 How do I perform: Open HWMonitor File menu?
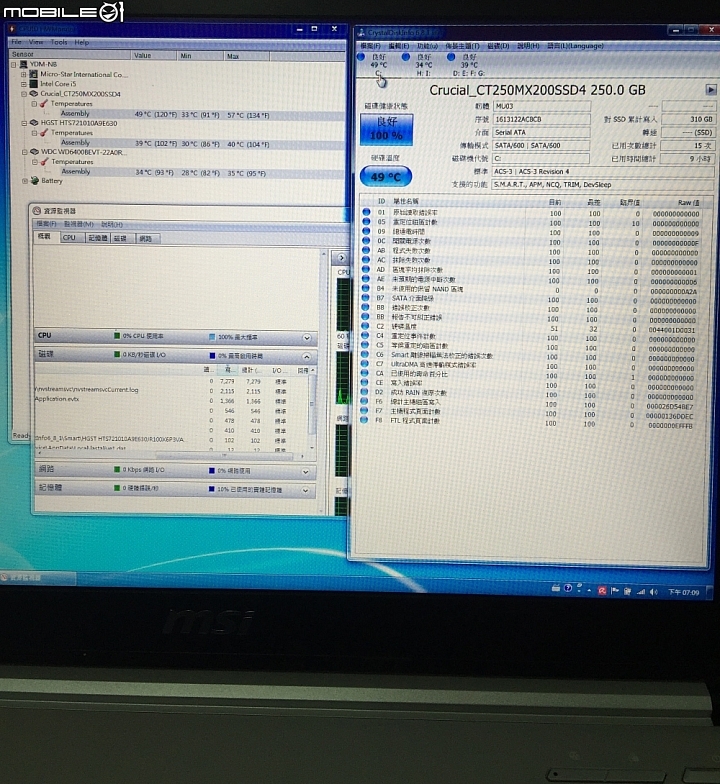[x=16, y=42]
